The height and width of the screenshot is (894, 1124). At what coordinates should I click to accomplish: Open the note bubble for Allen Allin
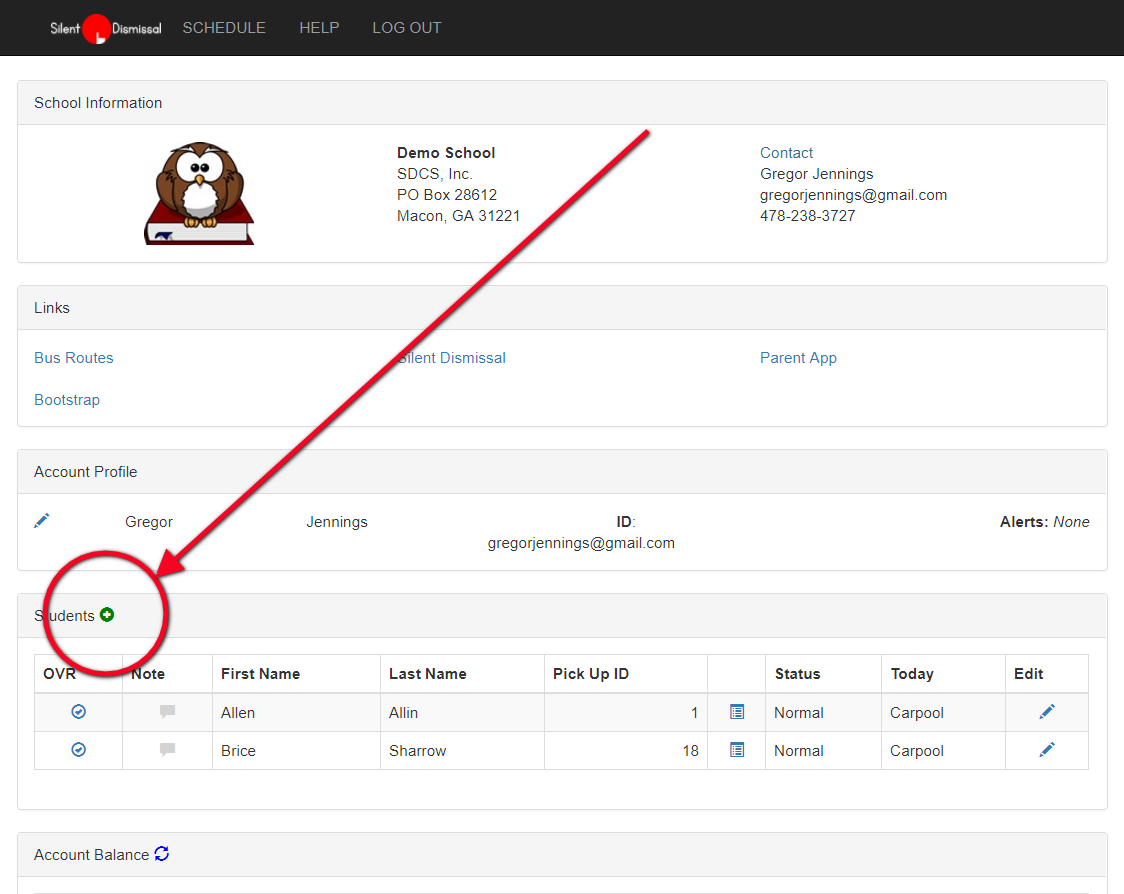(168, 712)
